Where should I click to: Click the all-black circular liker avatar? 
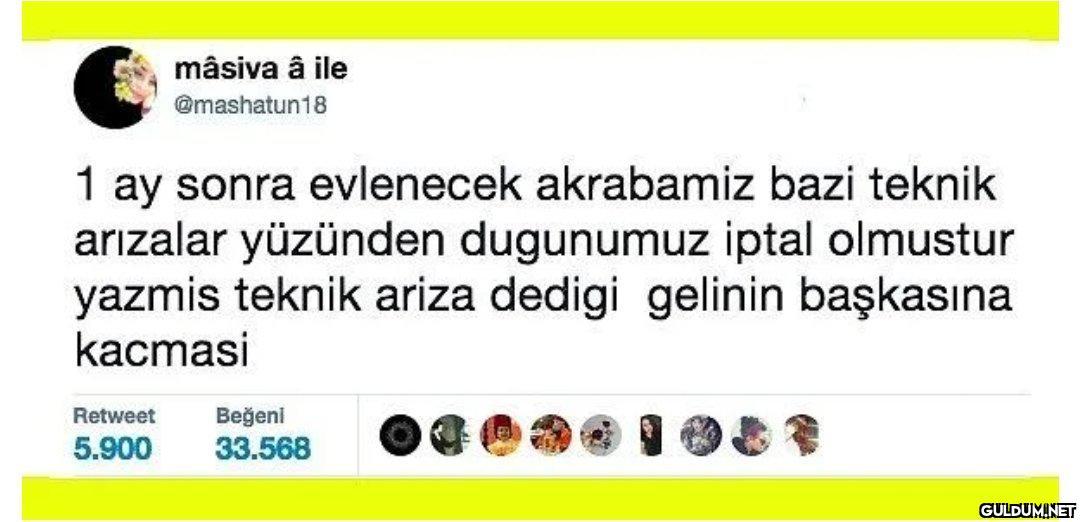[400, 435]
